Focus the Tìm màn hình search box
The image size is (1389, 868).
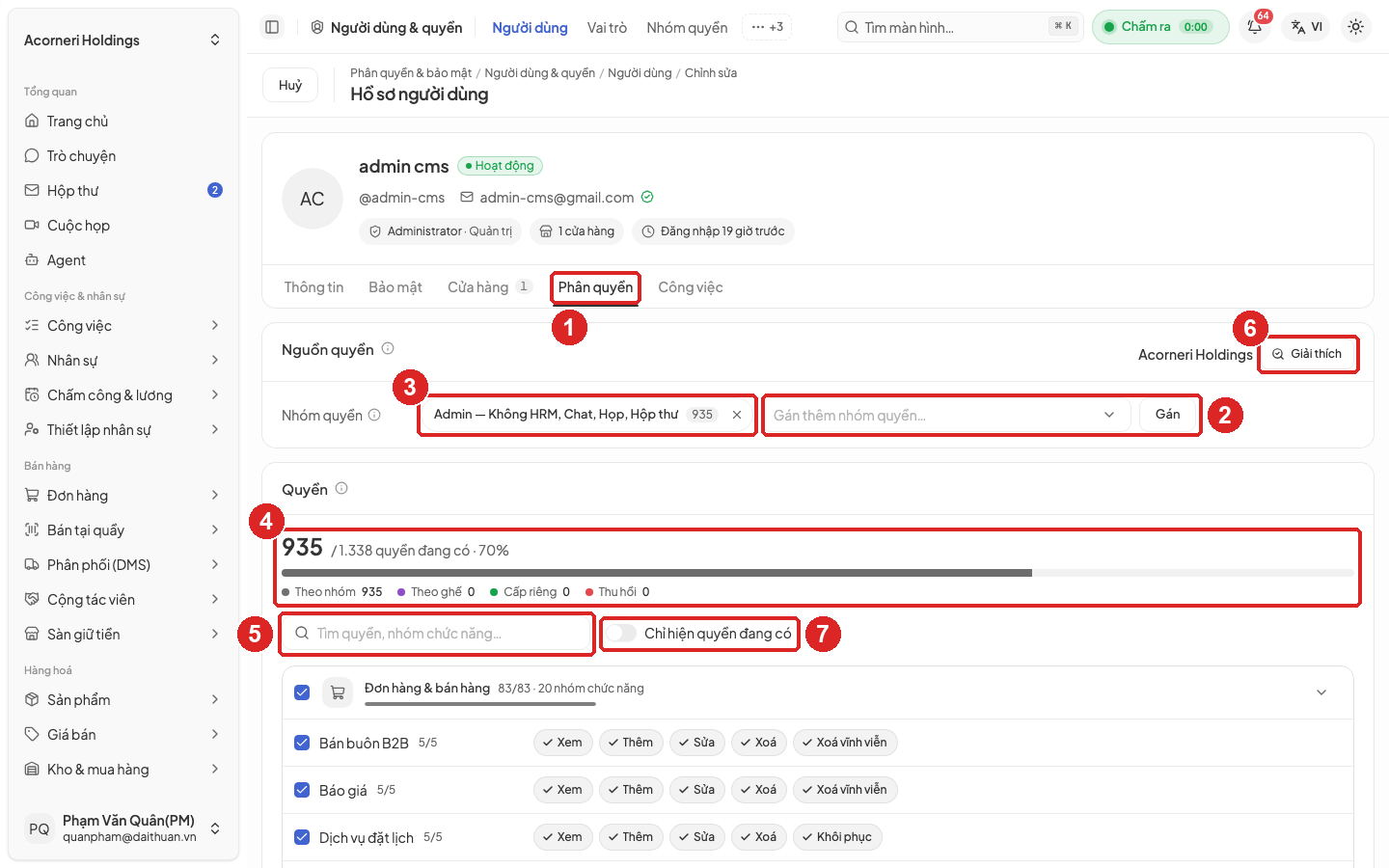960,27
